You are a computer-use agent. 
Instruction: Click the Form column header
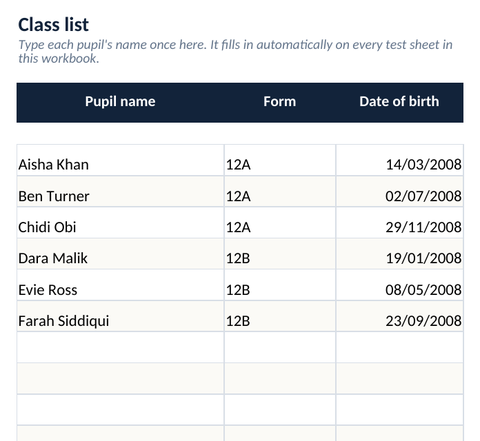280,102
